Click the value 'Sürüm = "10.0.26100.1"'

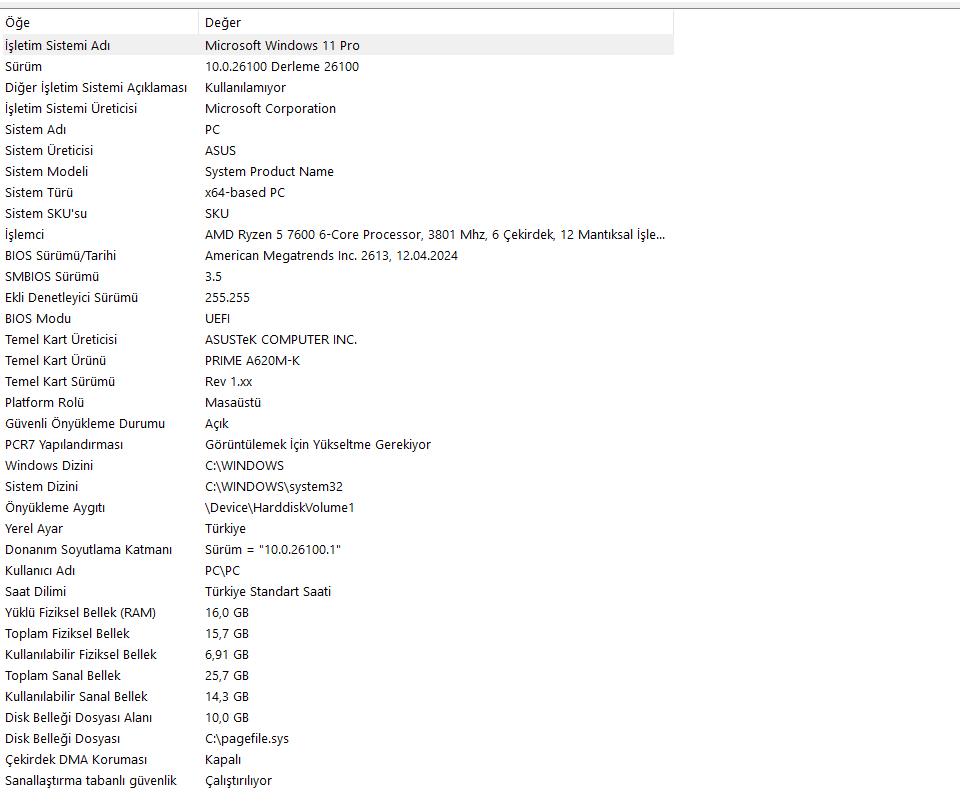[x=272, y=550]
